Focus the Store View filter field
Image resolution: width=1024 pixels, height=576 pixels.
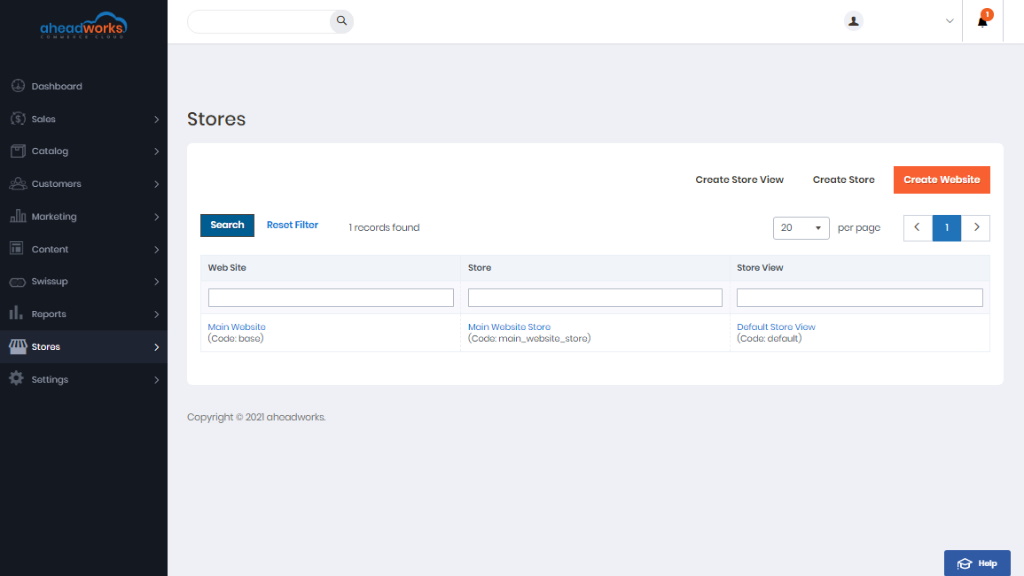pyautogui.click(x=859, y=298)
